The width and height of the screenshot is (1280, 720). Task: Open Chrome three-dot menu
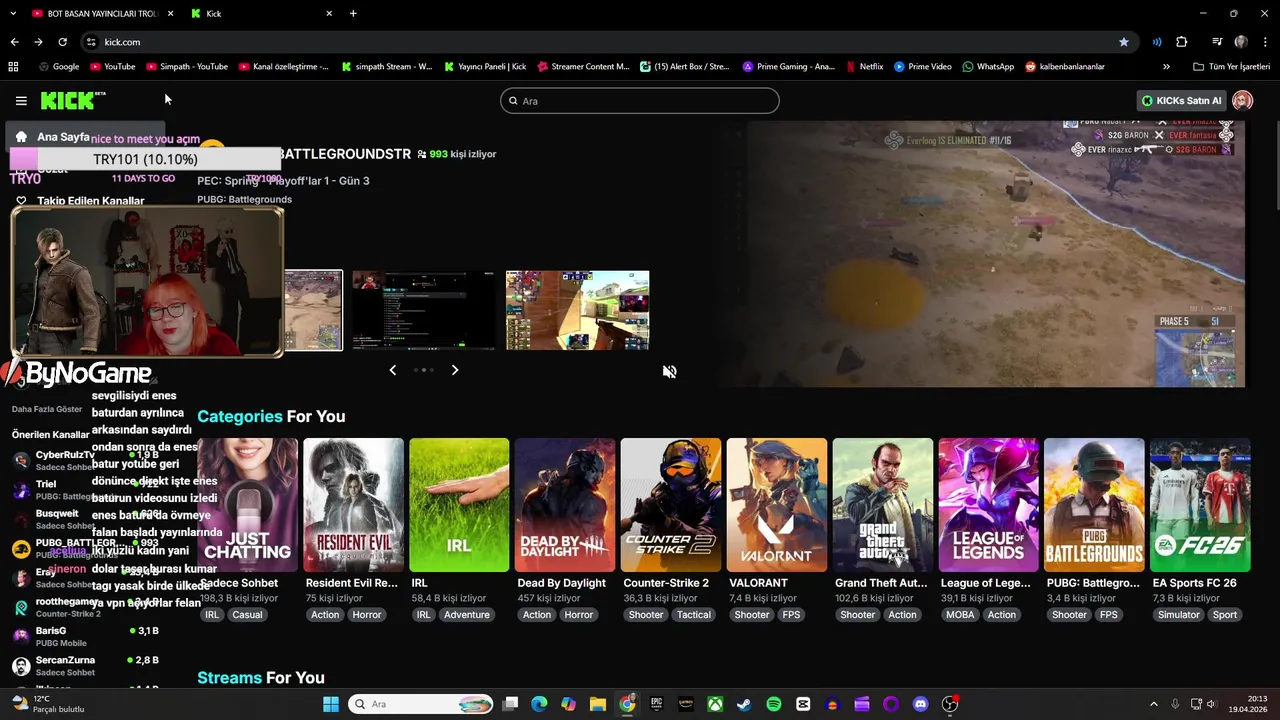tap(1263, 42)
